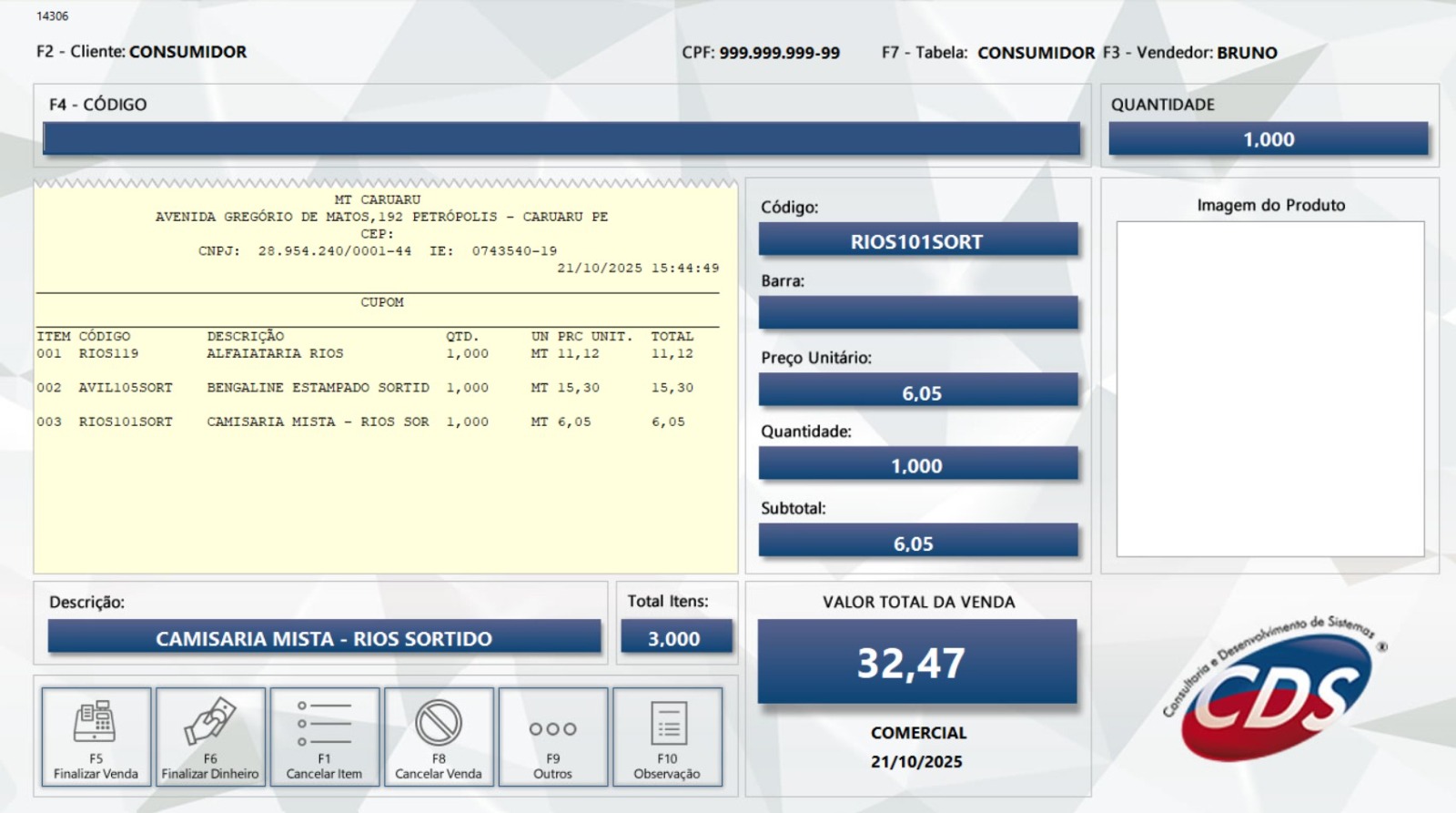Click the ALFAIATARIA RIOS description in receipt
1456x813 pixels.
[275, 353]
